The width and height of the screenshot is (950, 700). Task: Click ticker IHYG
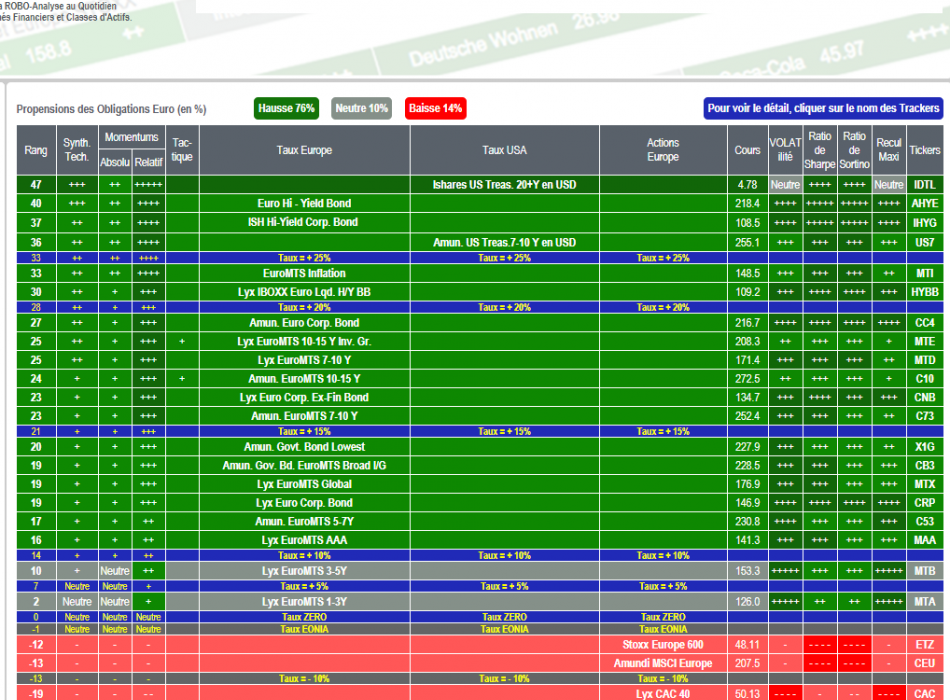[925, 223]
